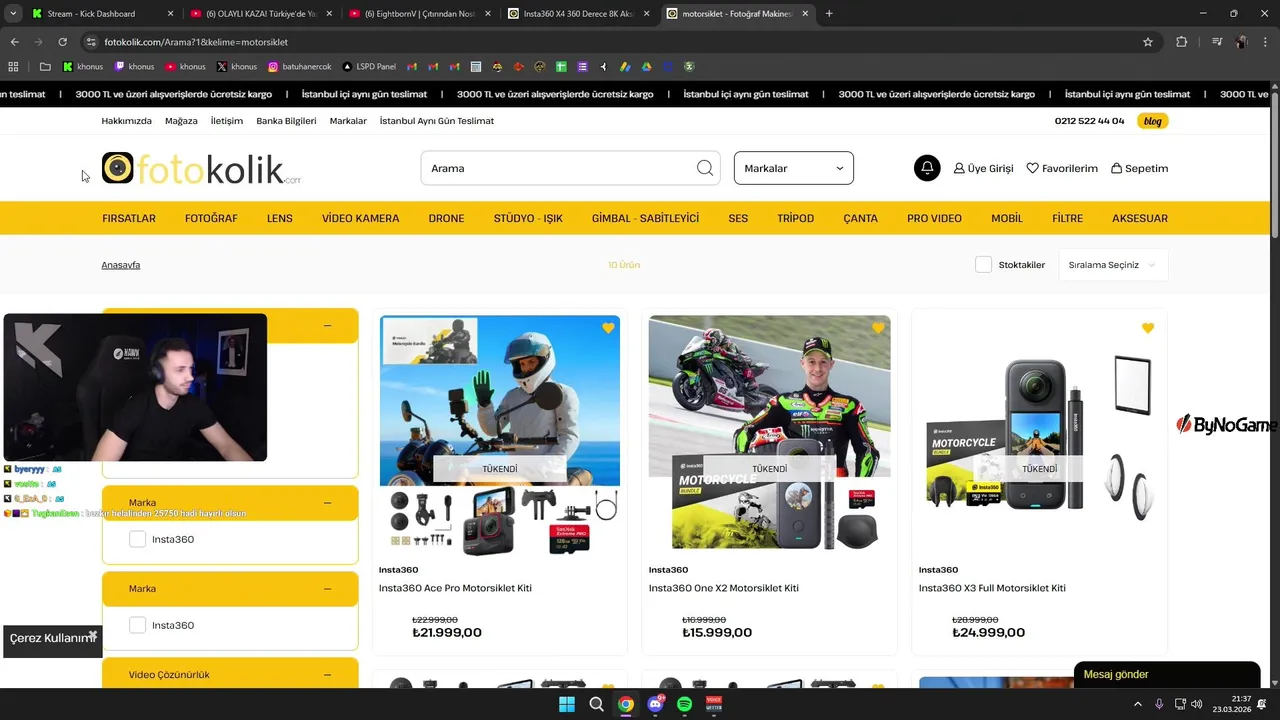This screenshot has height=720, width=1280.
Task: Show hidden tray icons chevron
Action: 1138,704
